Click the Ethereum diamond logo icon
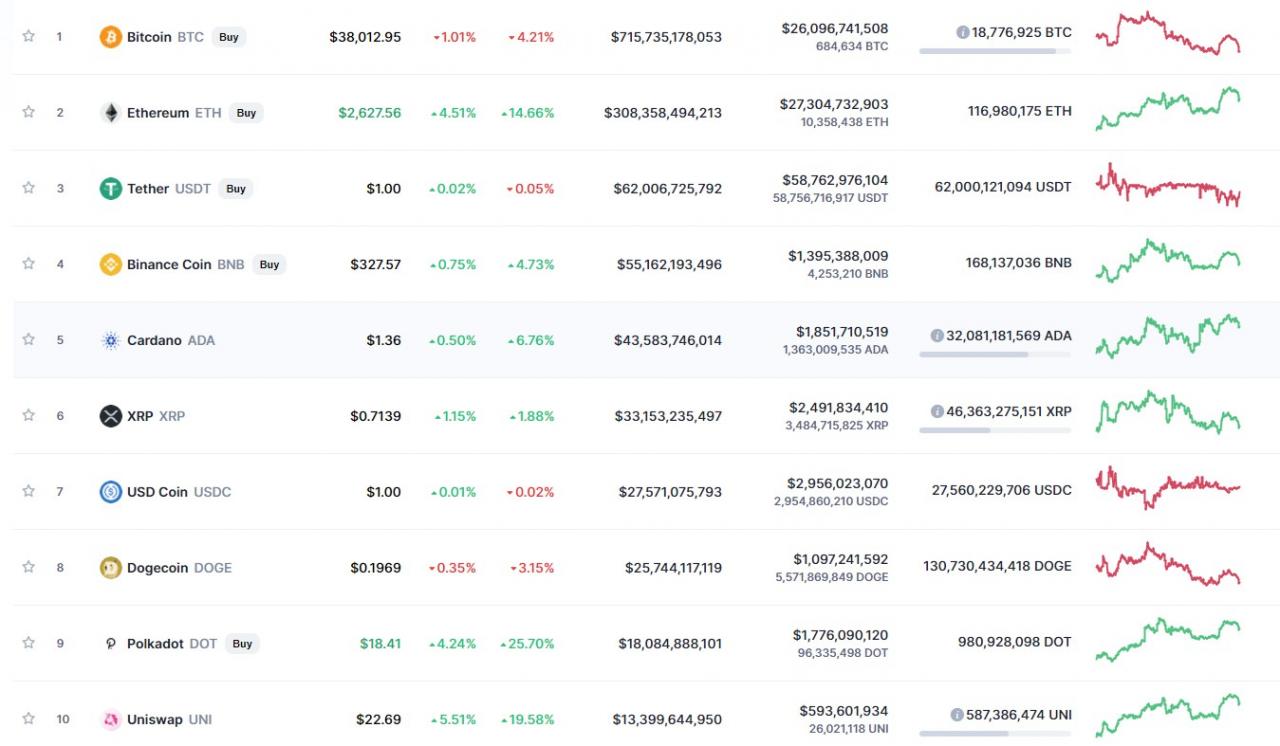Image resolution: width=1280 pixels, height=746 pixels. [x=110, y=113]
